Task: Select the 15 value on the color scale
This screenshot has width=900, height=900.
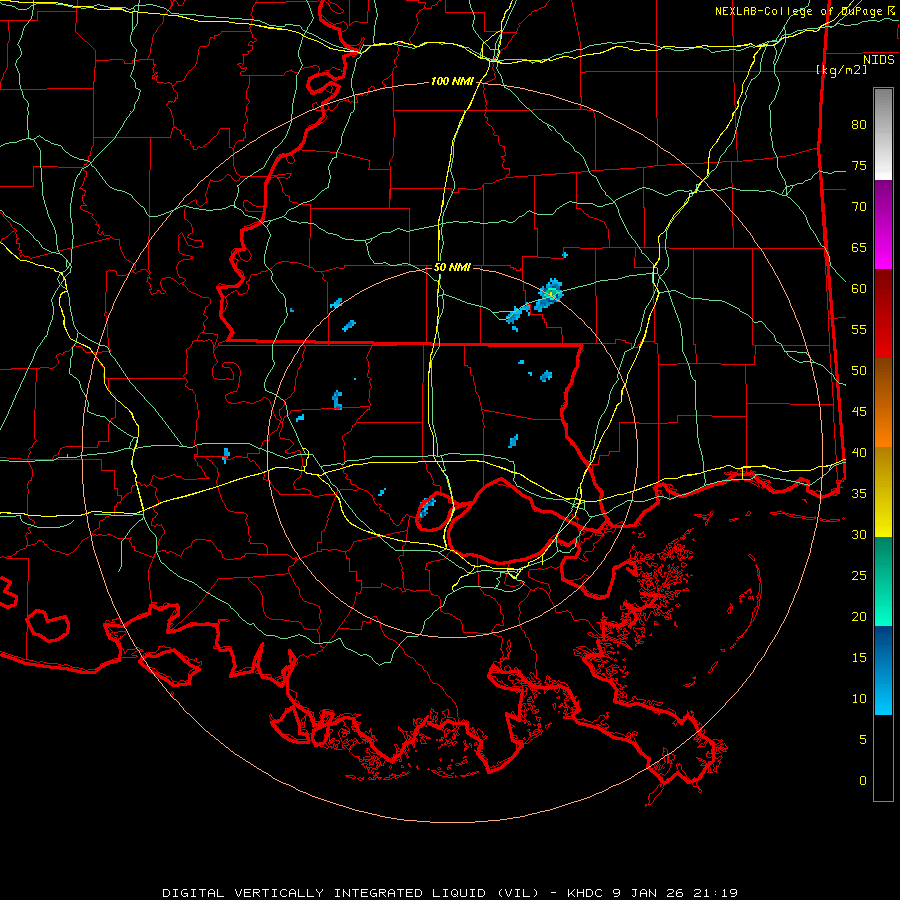Action: click(x=859, y=658)
